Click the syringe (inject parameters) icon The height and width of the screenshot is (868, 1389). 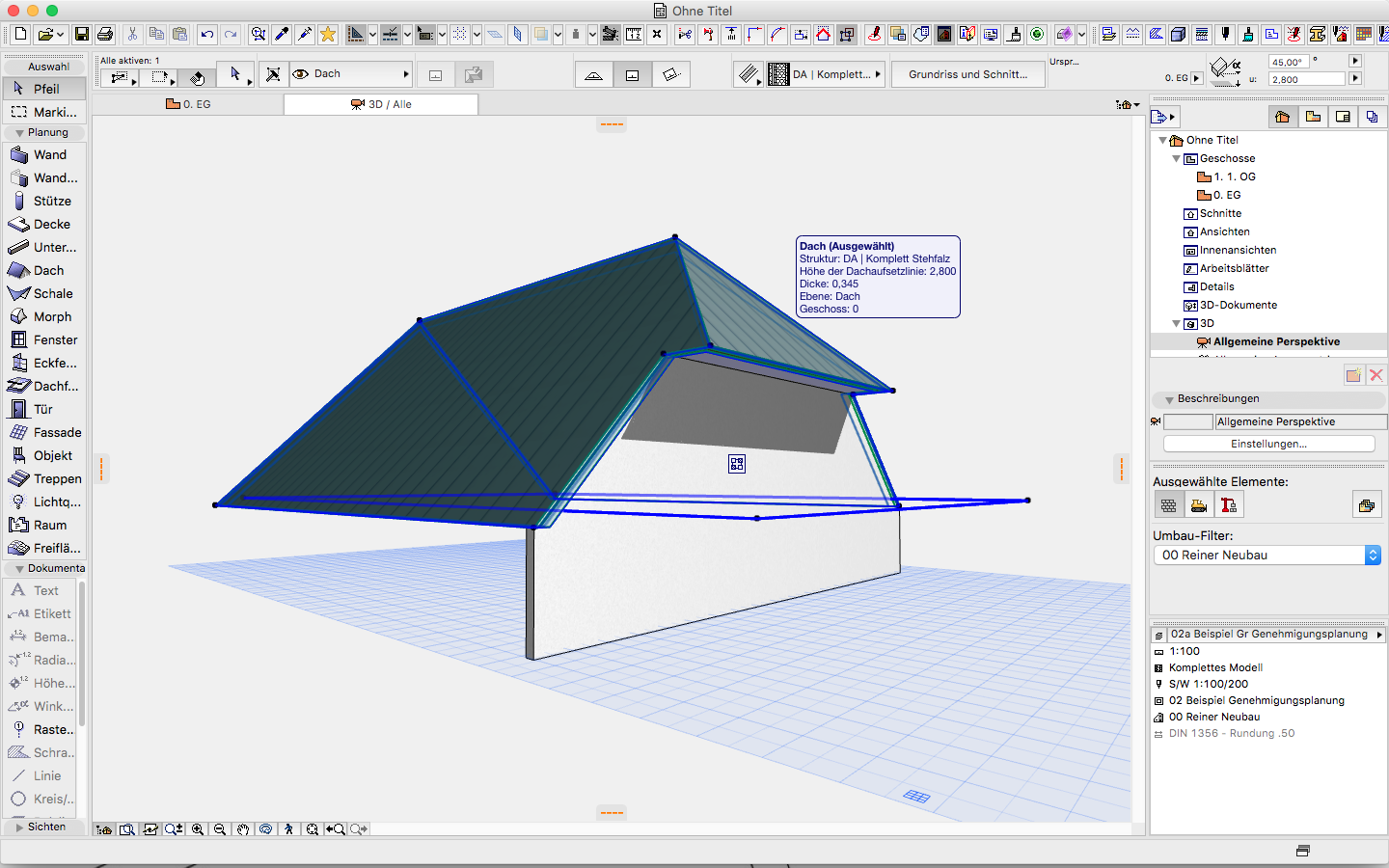point(305,35)
